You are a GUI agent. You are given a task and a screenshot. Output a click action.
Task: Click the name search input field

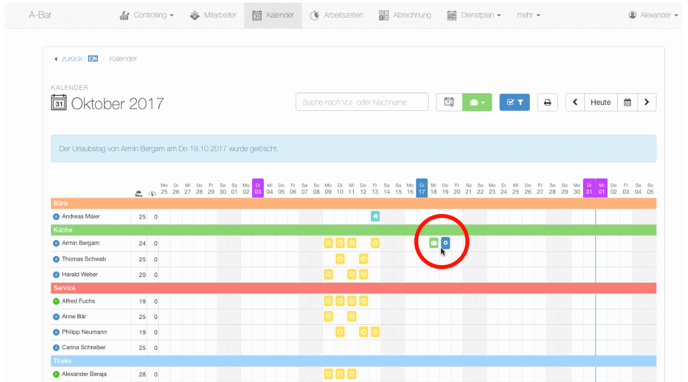362,102
